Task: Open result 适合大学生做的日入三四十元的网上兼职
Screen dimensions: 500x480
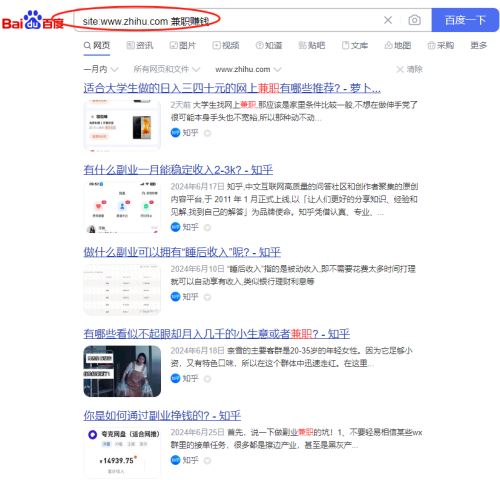Action: pyautogui.click(x=232, y=88)
